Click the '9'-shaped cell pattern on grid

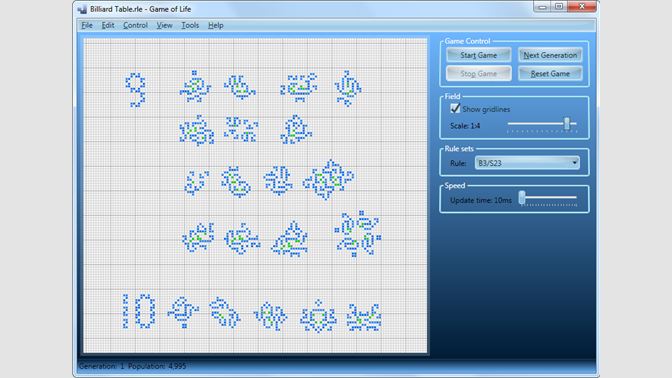pyautogui.click(x=136, y=90)
